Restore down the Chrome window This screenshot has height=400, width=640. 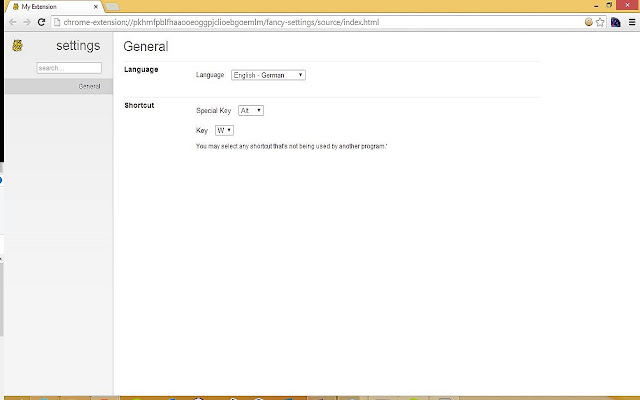tap(609, 5)
